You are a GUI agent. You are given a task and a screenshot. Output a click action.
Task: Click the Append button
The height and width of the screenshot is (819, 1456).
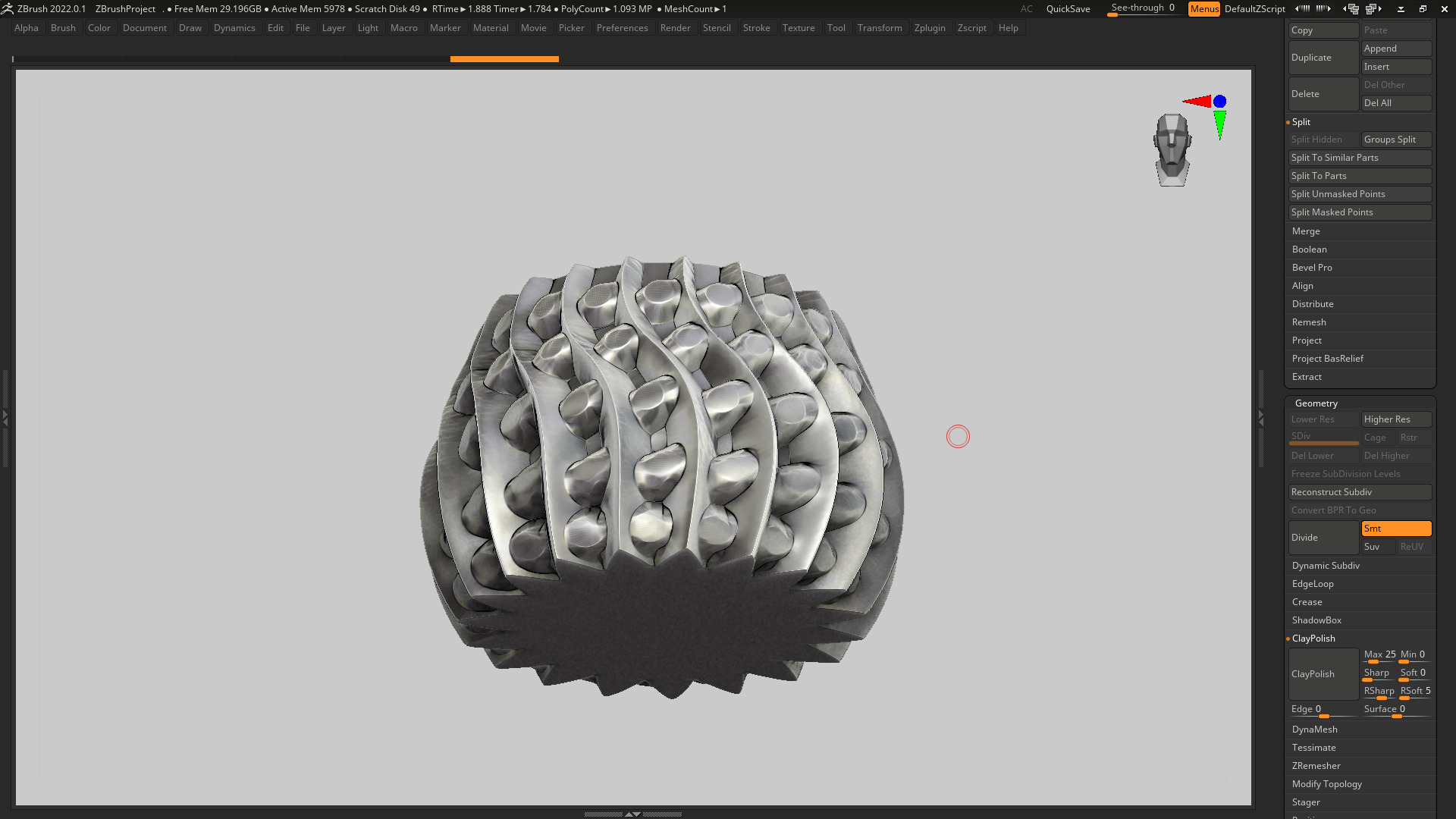point(1396,49)
